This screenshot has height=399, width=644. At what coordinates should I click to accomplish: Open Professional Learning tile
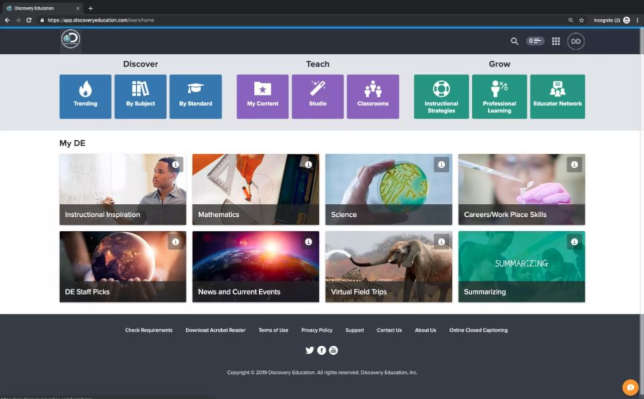pos(499,97)
